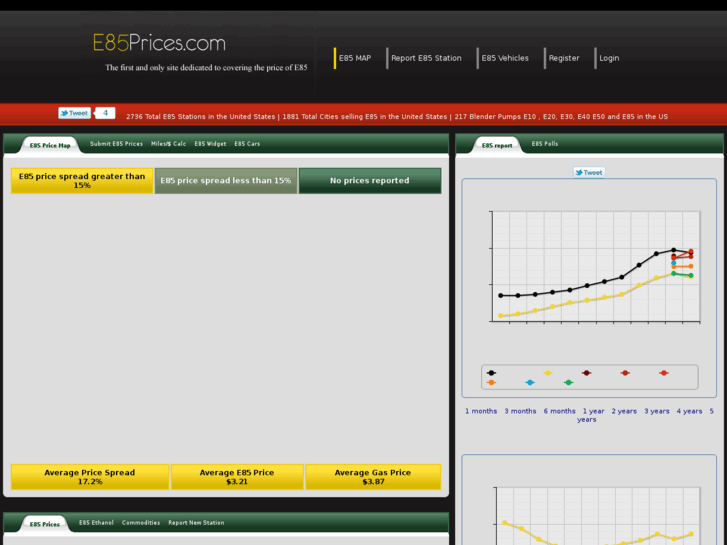Click the tweet count bubble showing 4
727x545 pixels.
[x=105, y=113]
